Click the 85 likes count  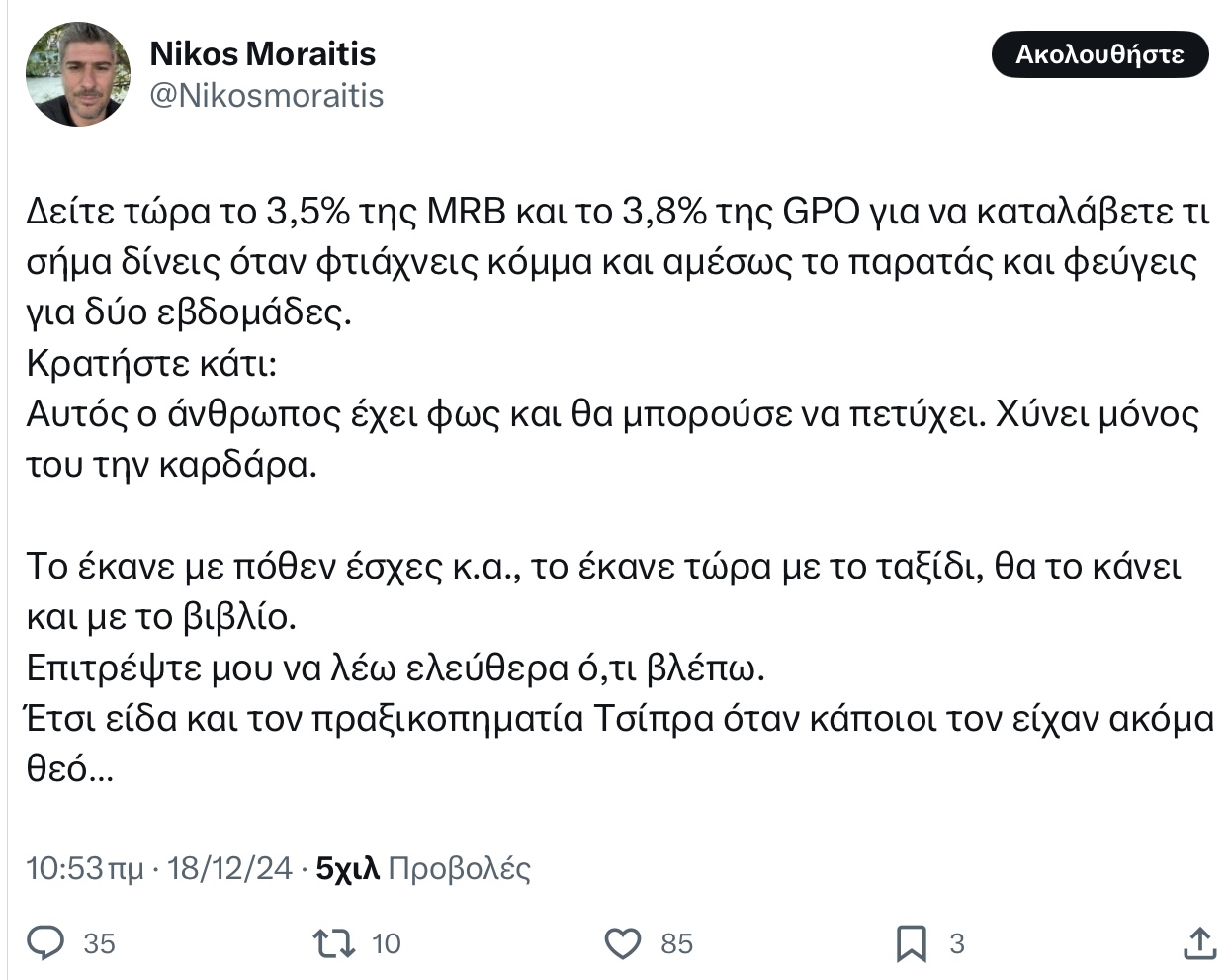tap(676, 944)
